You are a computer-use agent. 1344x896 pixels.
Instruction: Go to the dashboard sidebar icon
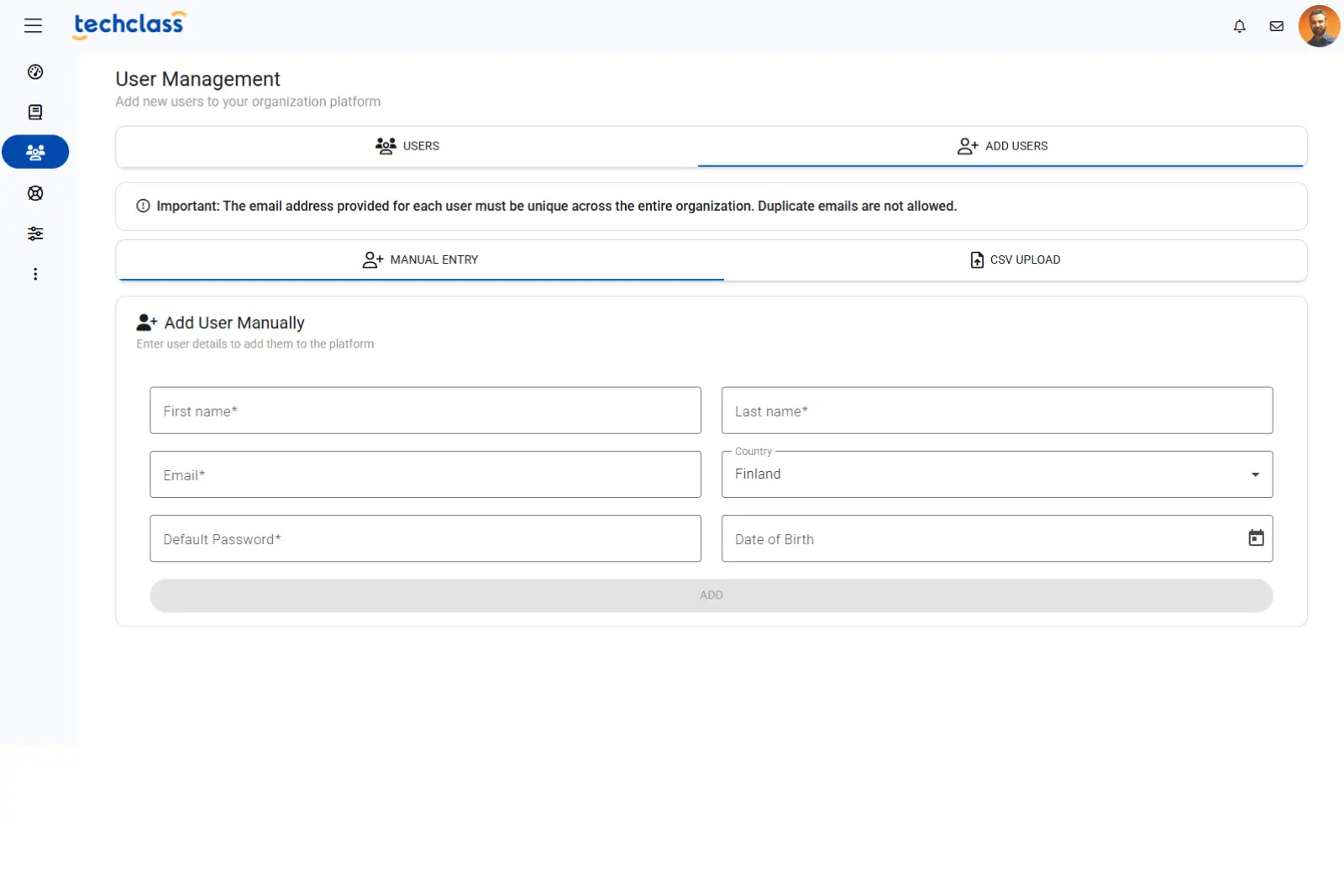35,72
